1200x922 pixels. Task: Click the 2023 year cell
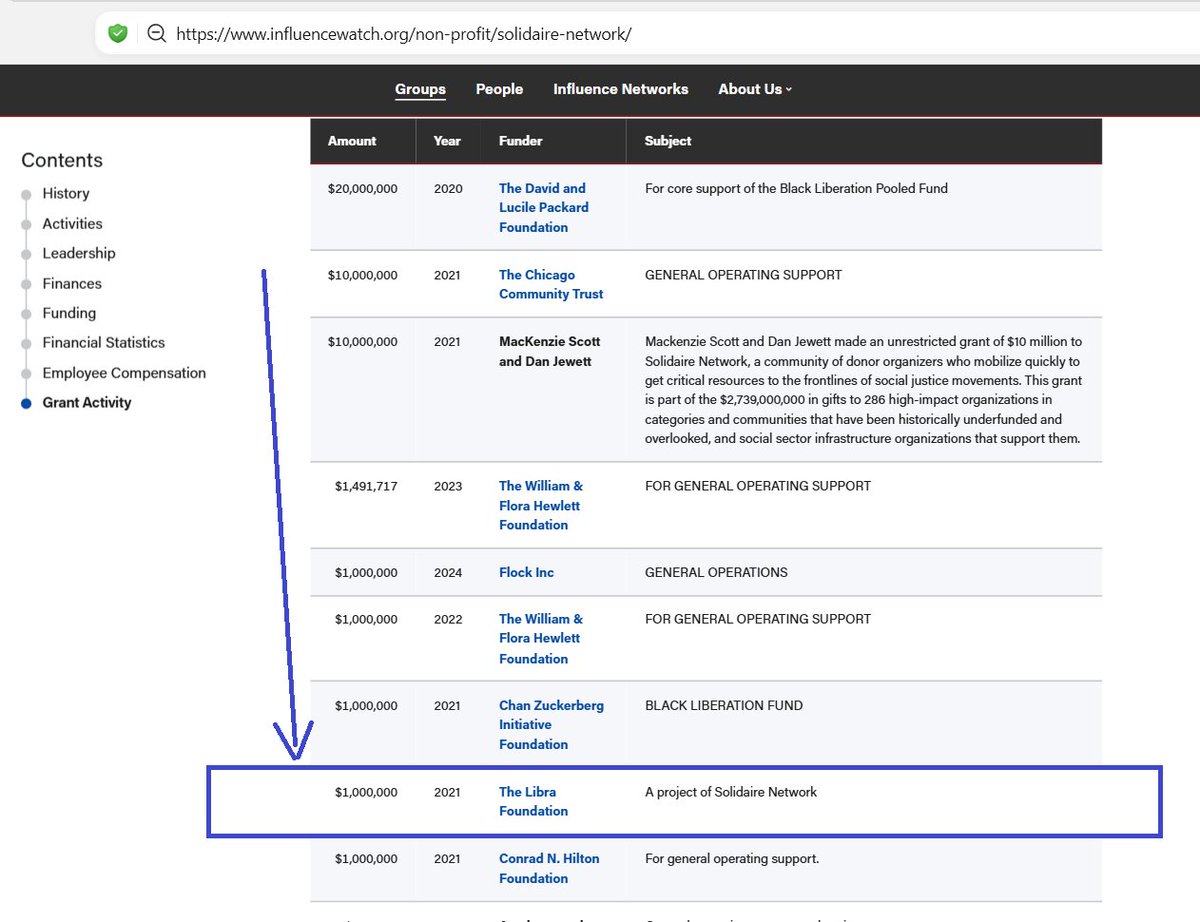(x=448, y=486)
